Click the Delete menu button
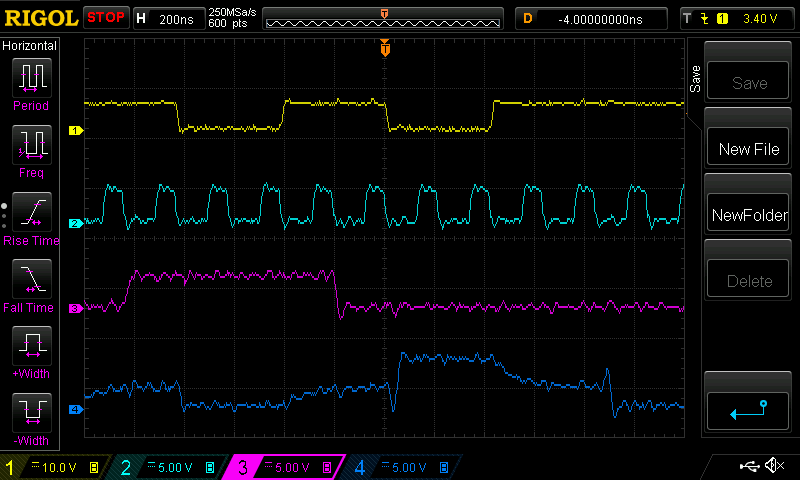 [748, 279]
